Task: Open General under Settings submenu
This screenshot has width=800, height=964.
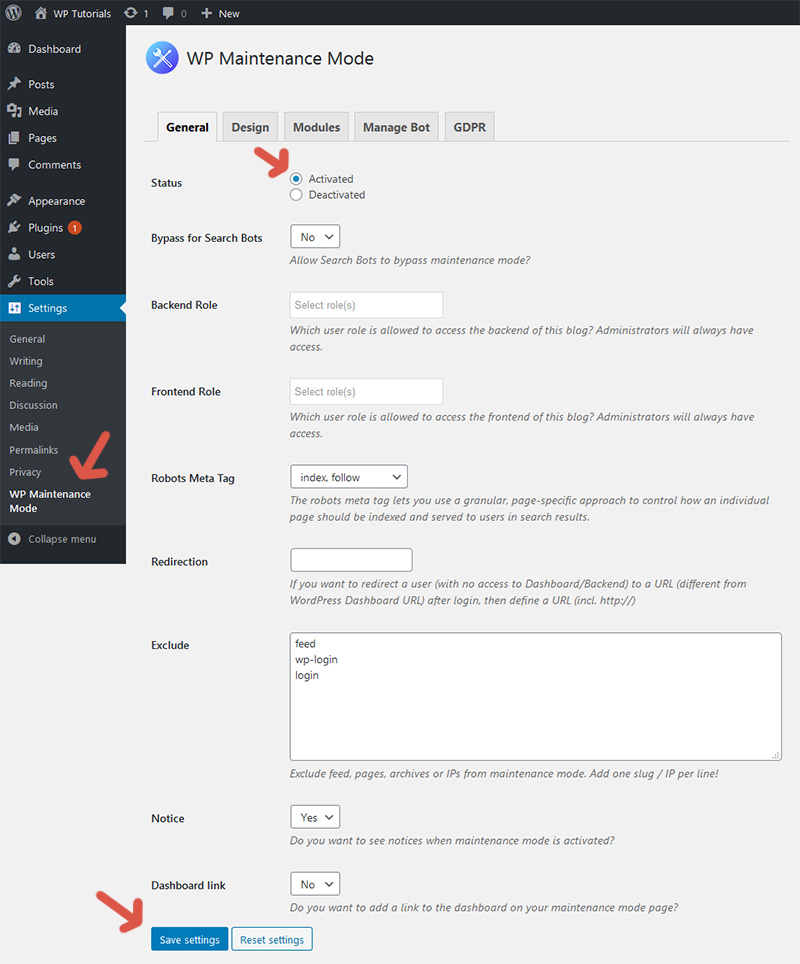Action: click(x=27, y=339)
